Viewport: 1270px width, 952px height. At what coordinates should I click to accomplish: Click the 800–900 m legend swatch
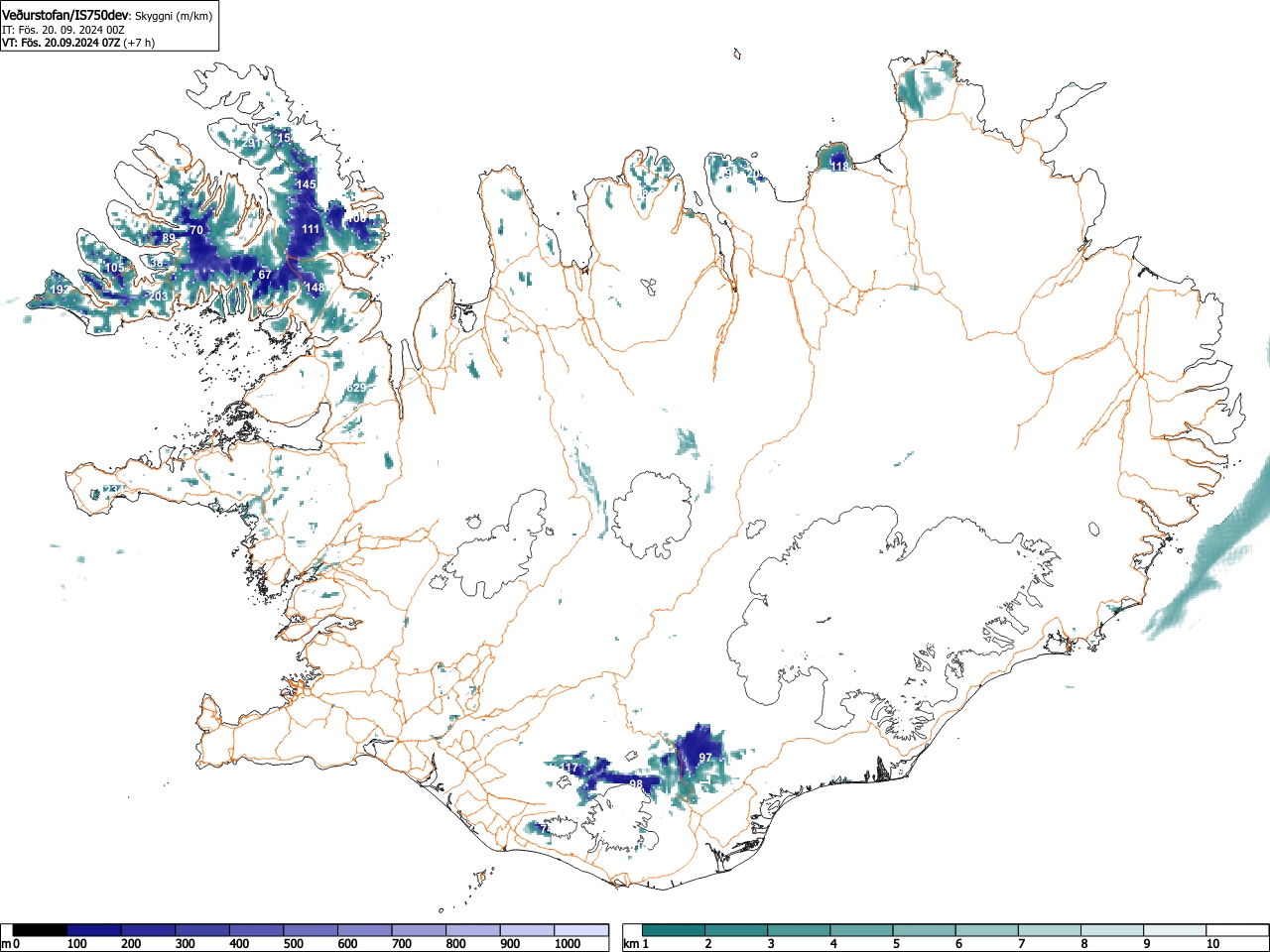473,930
